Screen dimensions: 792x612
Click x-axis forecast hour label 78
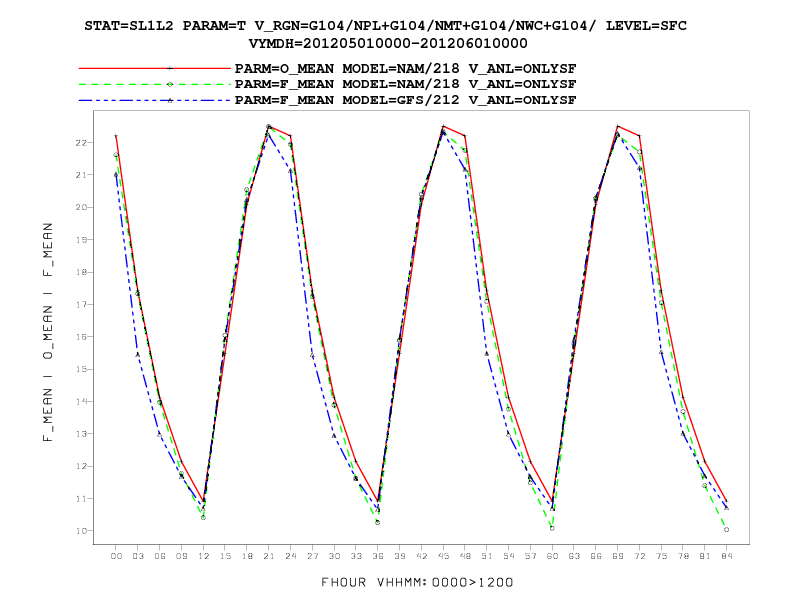coord(683,556)
